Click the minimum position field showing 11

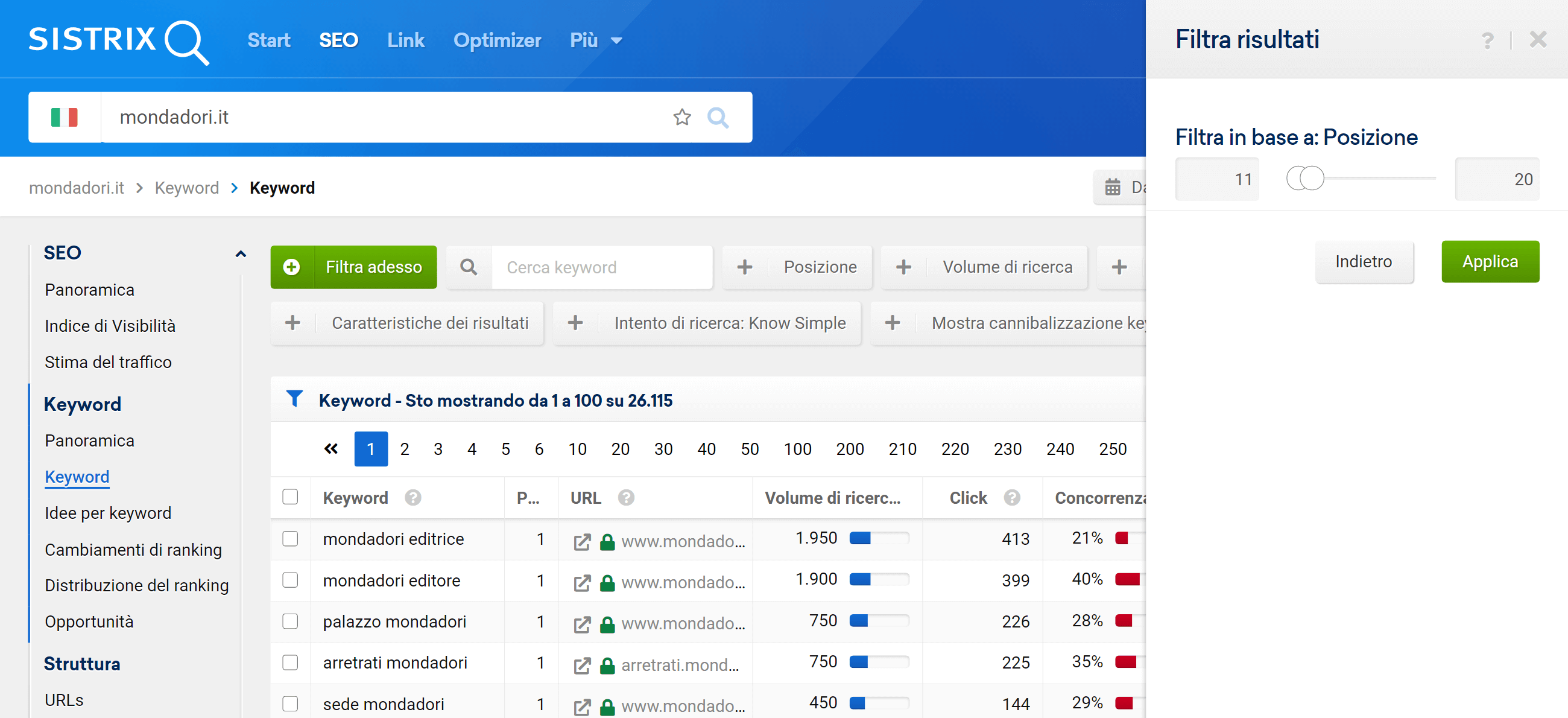pos(1217,179)
